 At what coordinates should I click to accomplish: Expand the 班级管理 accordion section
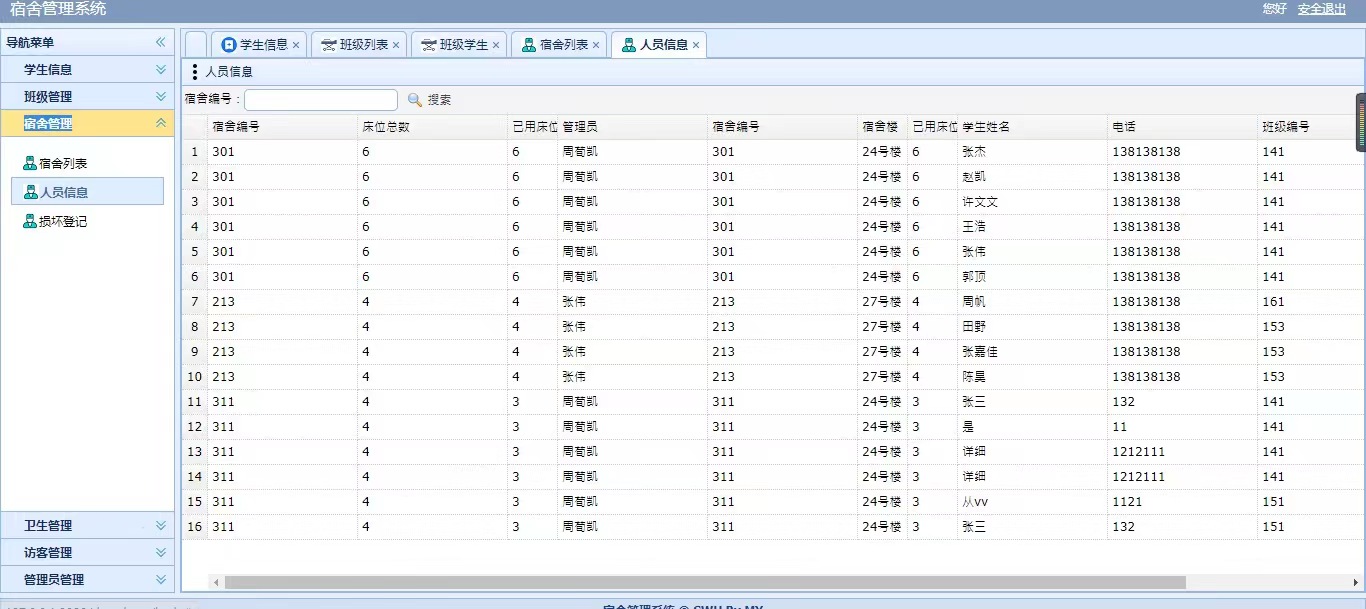[x=160, y=97]
